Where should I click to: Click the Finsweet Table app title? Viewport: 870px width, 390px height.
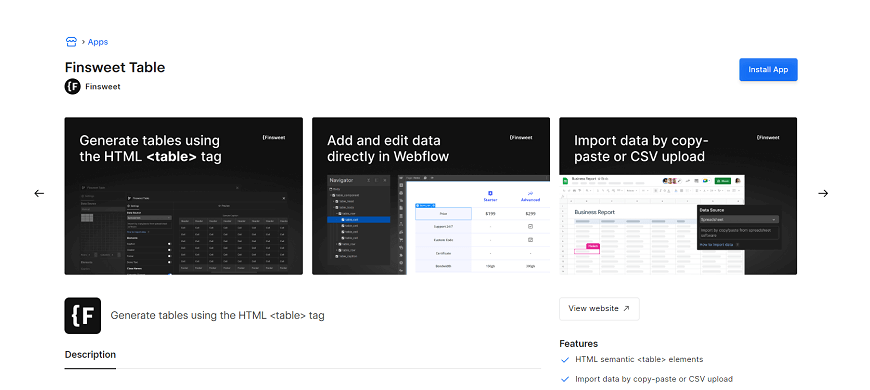[115, 67]
